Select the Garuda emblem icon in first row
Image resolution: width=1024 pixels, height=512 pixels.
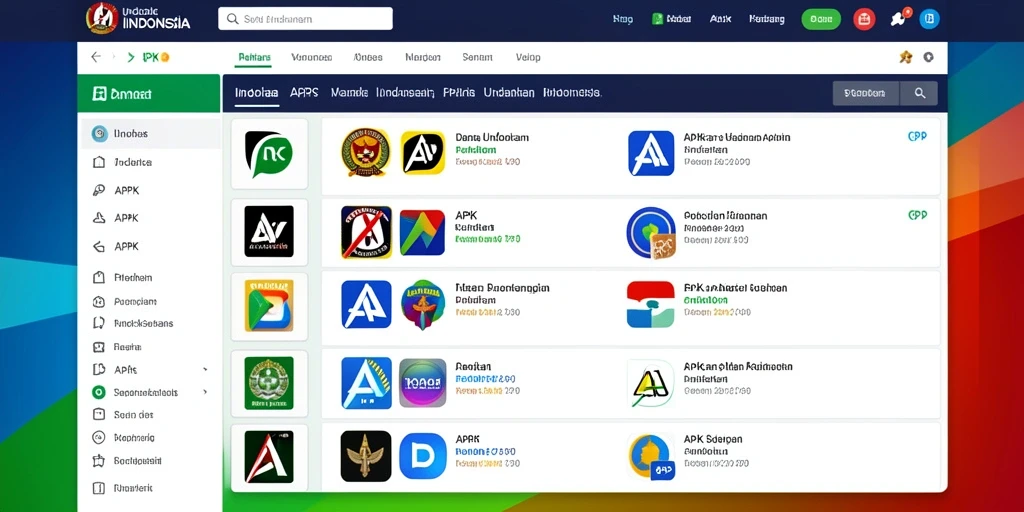tap(366, 152)
